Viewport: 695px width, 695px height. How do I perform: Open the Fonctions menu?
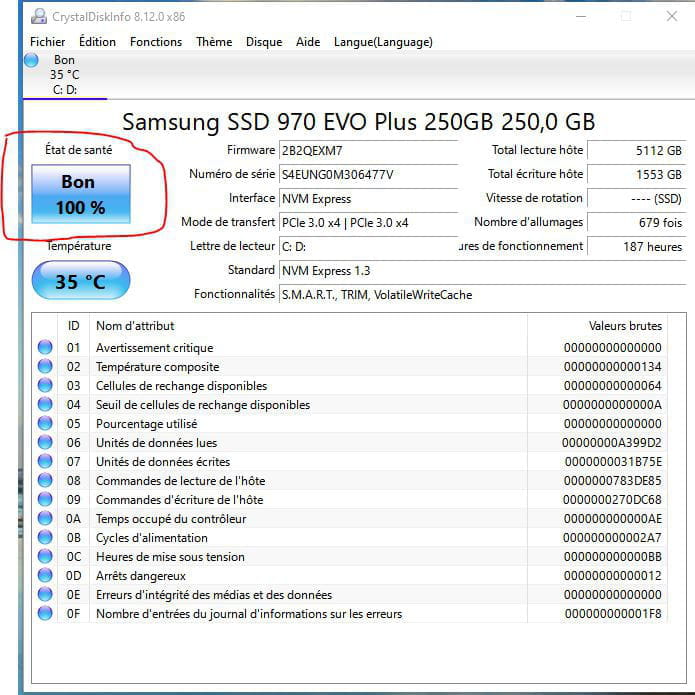(x=156, y=42)
